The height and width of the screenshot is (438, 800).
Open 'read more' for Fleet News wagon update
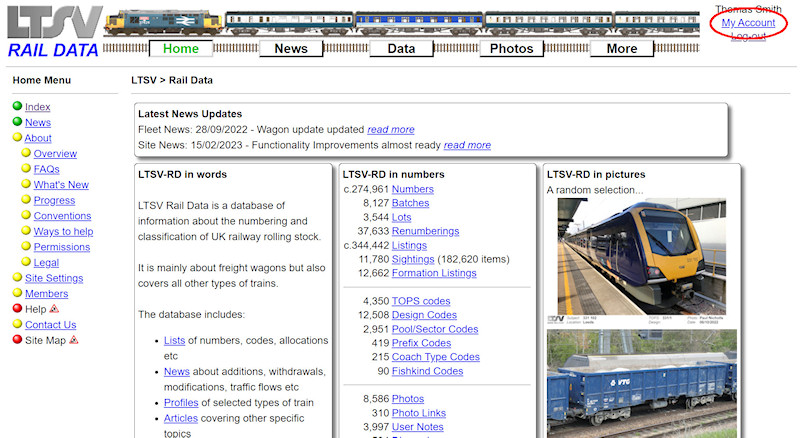(390, 129)
